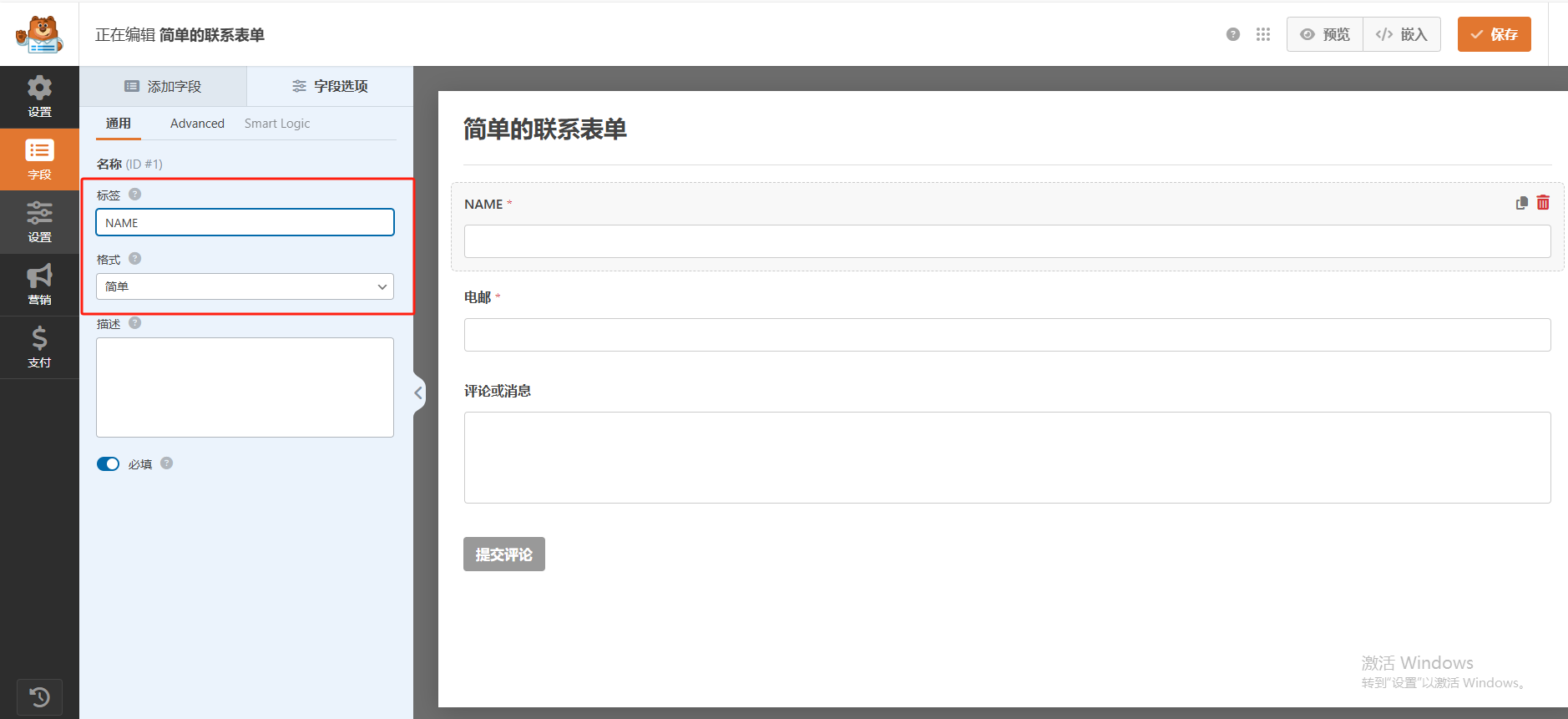Switch to 添加字段 tab

pos(163,86)
